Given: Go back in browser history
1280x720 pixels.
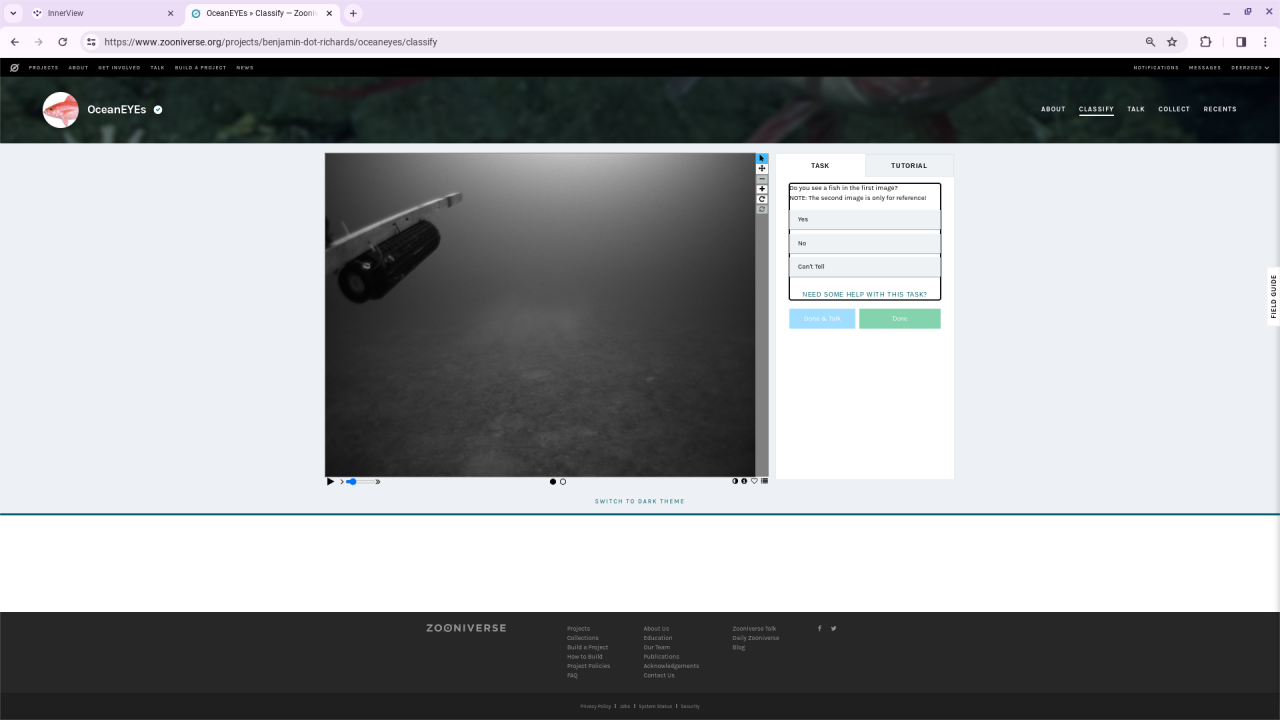Looking at the screenshot, I should [15, 42].
